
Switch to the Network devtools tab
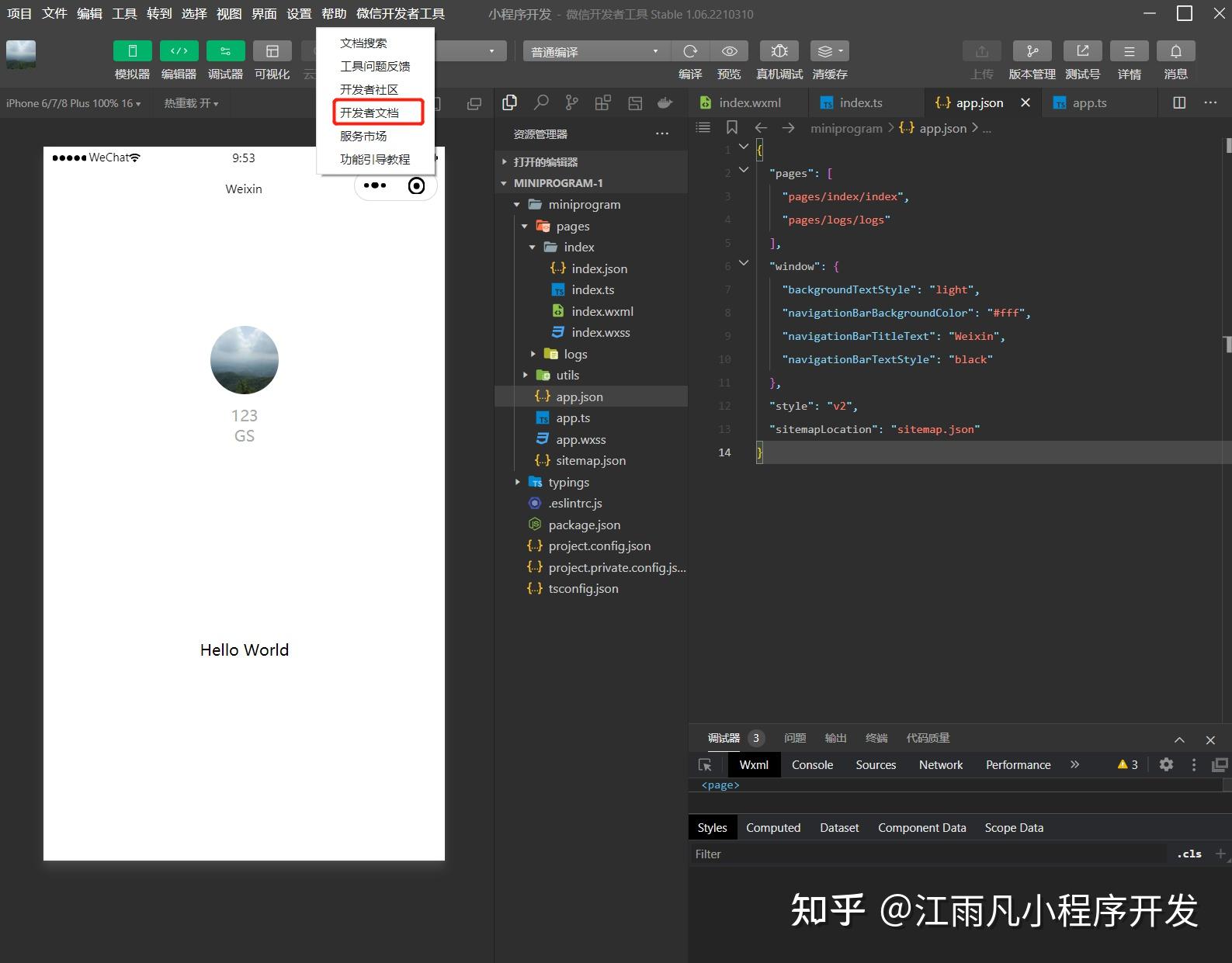(x=941, y=764)
